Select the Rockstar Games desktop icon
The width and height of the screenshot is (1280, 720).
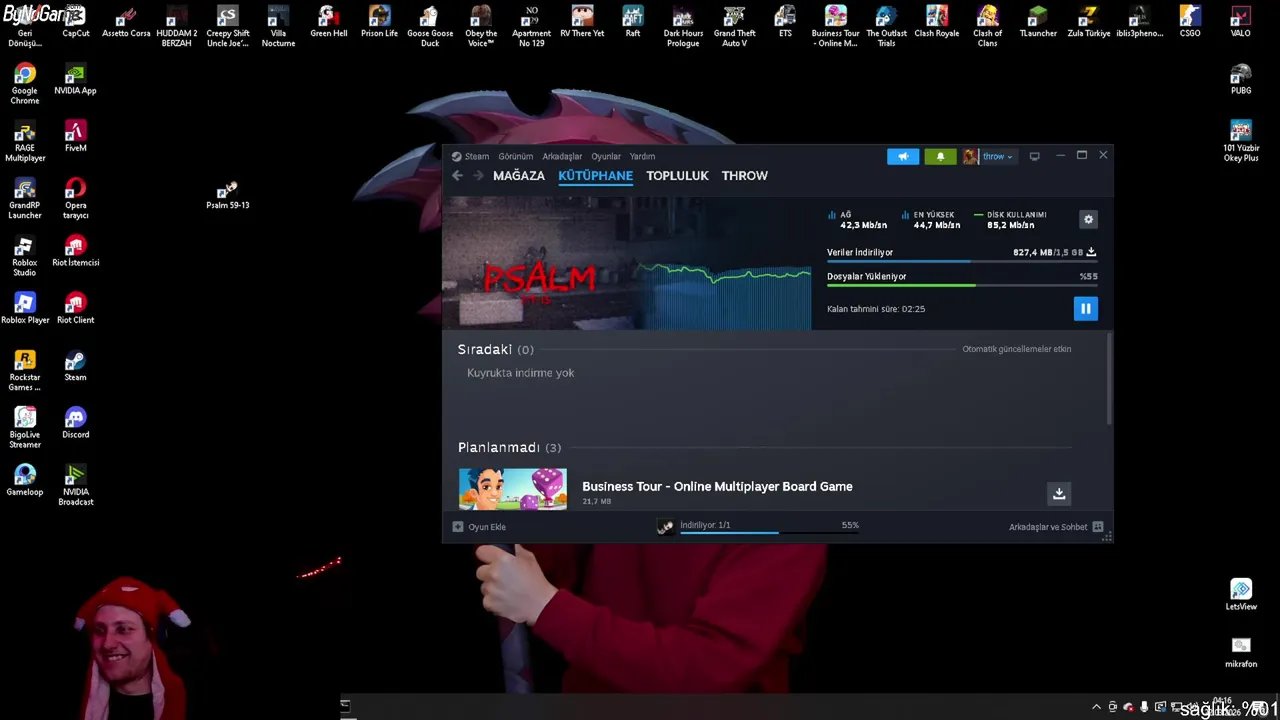[x=25, y=371]
